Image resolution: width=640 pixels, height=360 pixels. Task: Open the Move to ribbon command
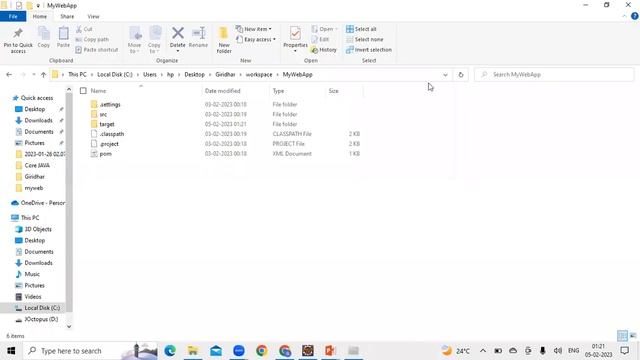tap(135, 40)
